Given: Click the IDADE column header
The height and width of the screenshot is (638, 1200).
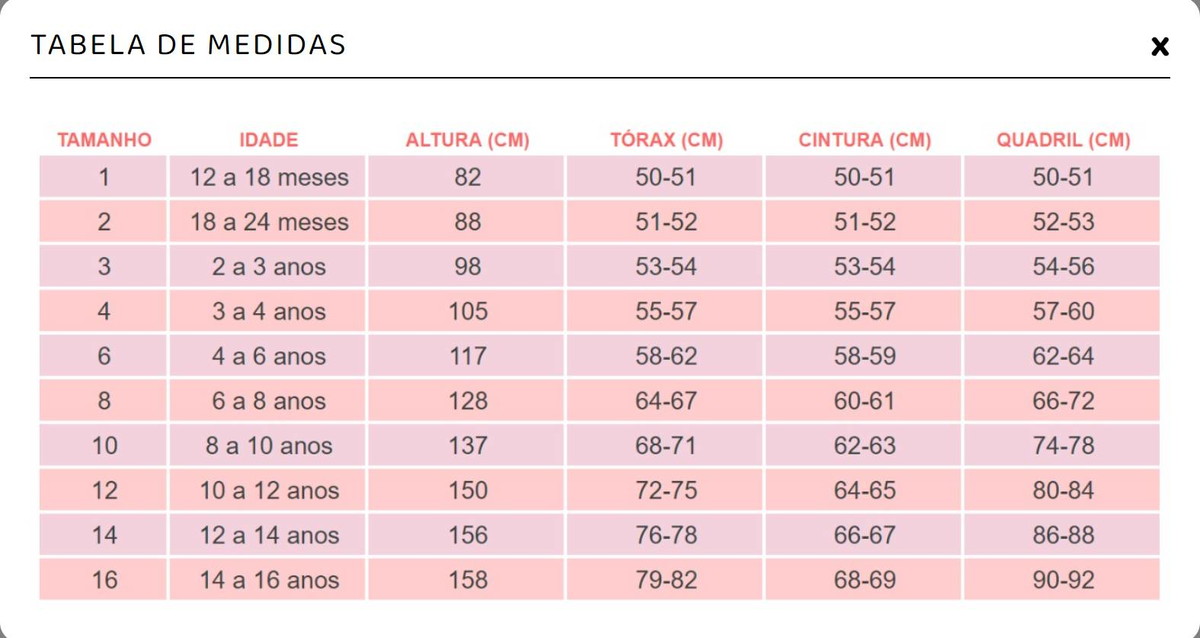Looking at the screenshot, I should coord(269,140).
